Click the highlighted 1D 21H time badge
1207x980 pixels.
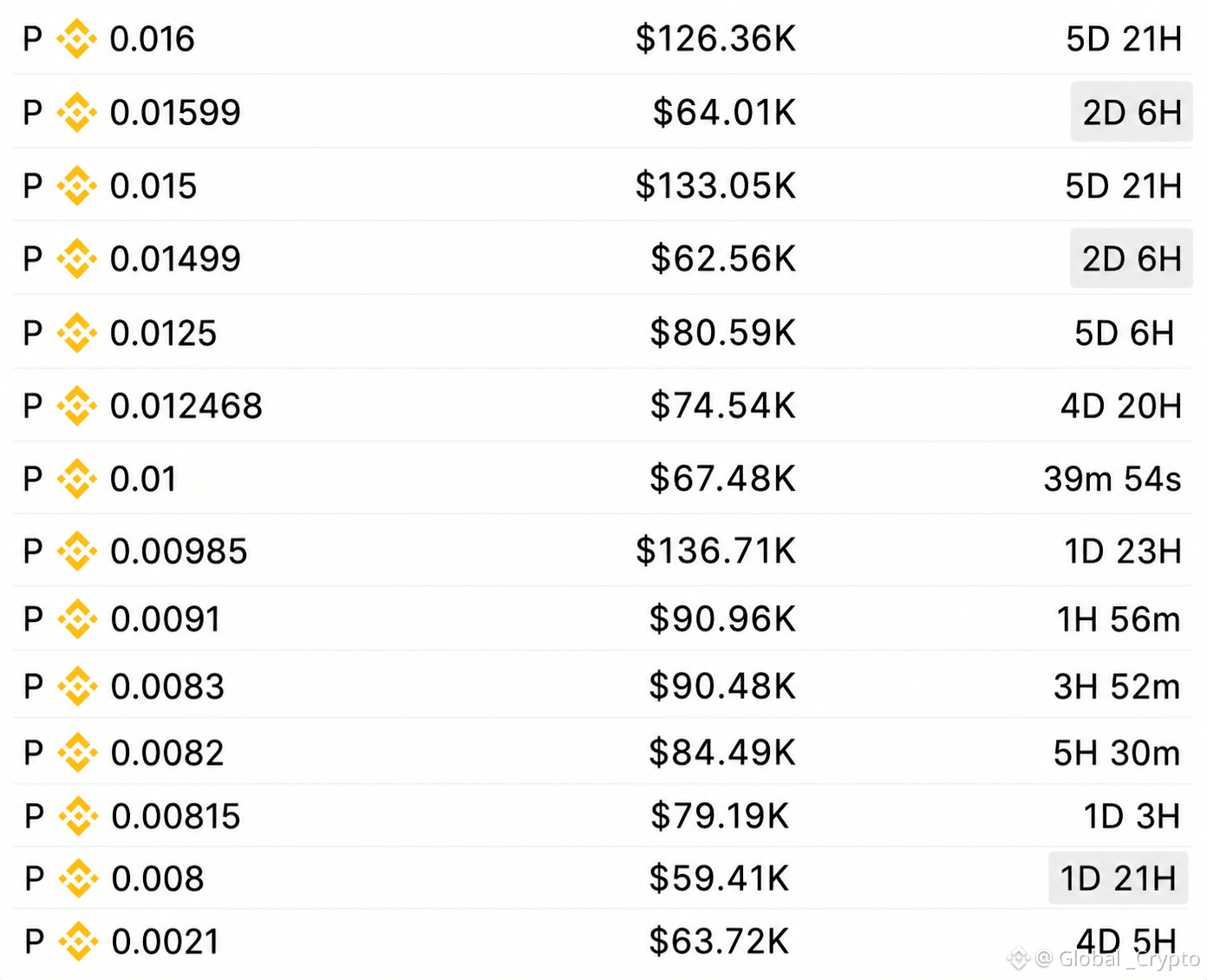[1119, 878]
